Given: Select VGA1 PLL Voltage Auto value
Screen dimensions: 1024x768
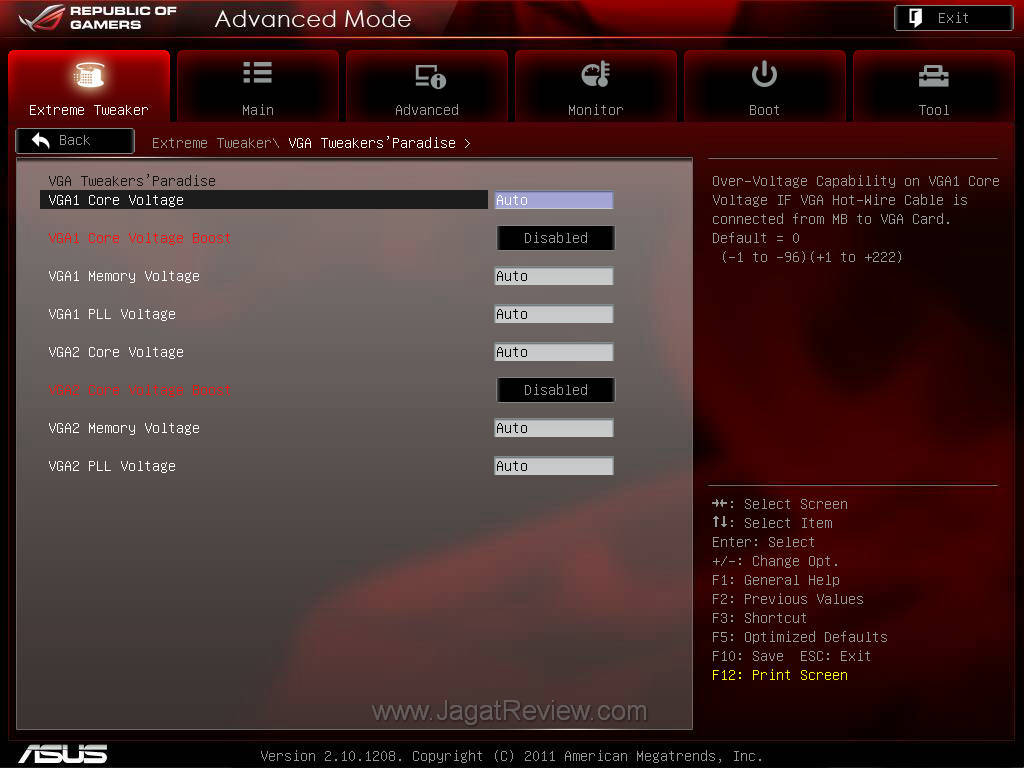Looking at the screenshot, I should click(553, 314).
